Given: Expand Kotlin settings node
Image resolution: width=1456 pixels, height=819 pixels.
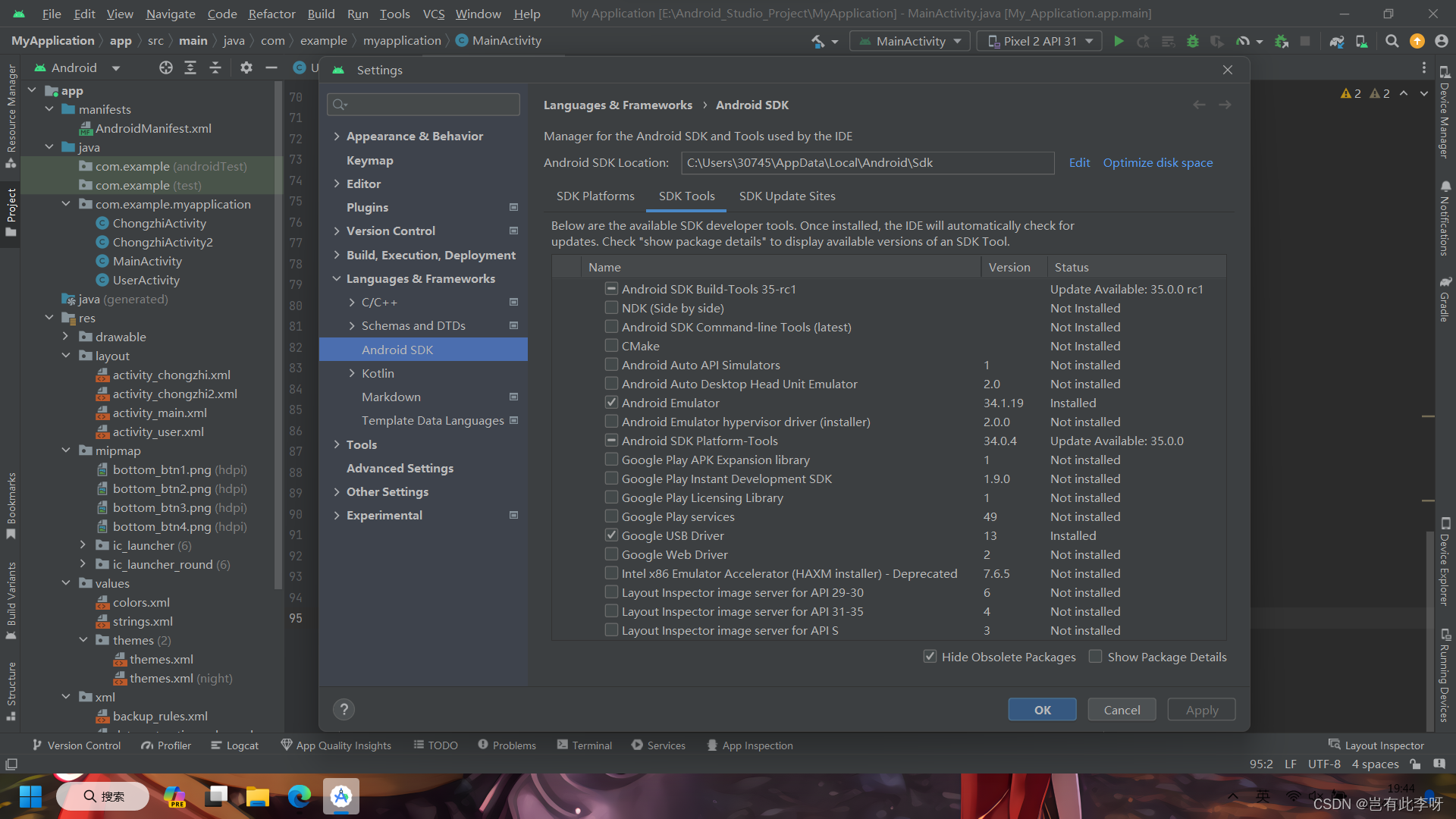Looking at the screenshot, I should tap(352, 374).
